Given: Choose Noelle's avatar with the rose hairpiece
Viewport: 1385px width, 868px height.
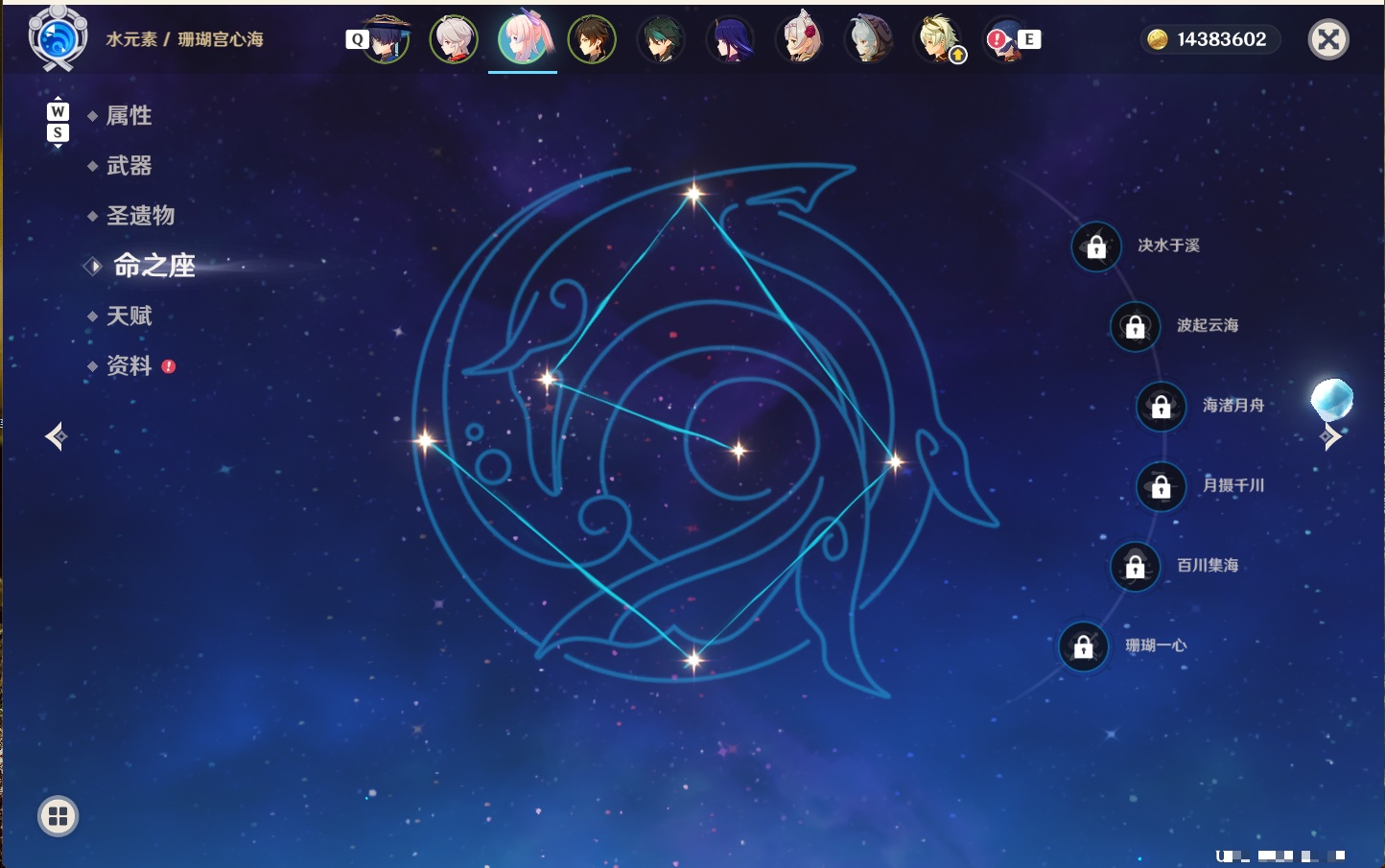Looking at the screenshot, I should 799,38.
